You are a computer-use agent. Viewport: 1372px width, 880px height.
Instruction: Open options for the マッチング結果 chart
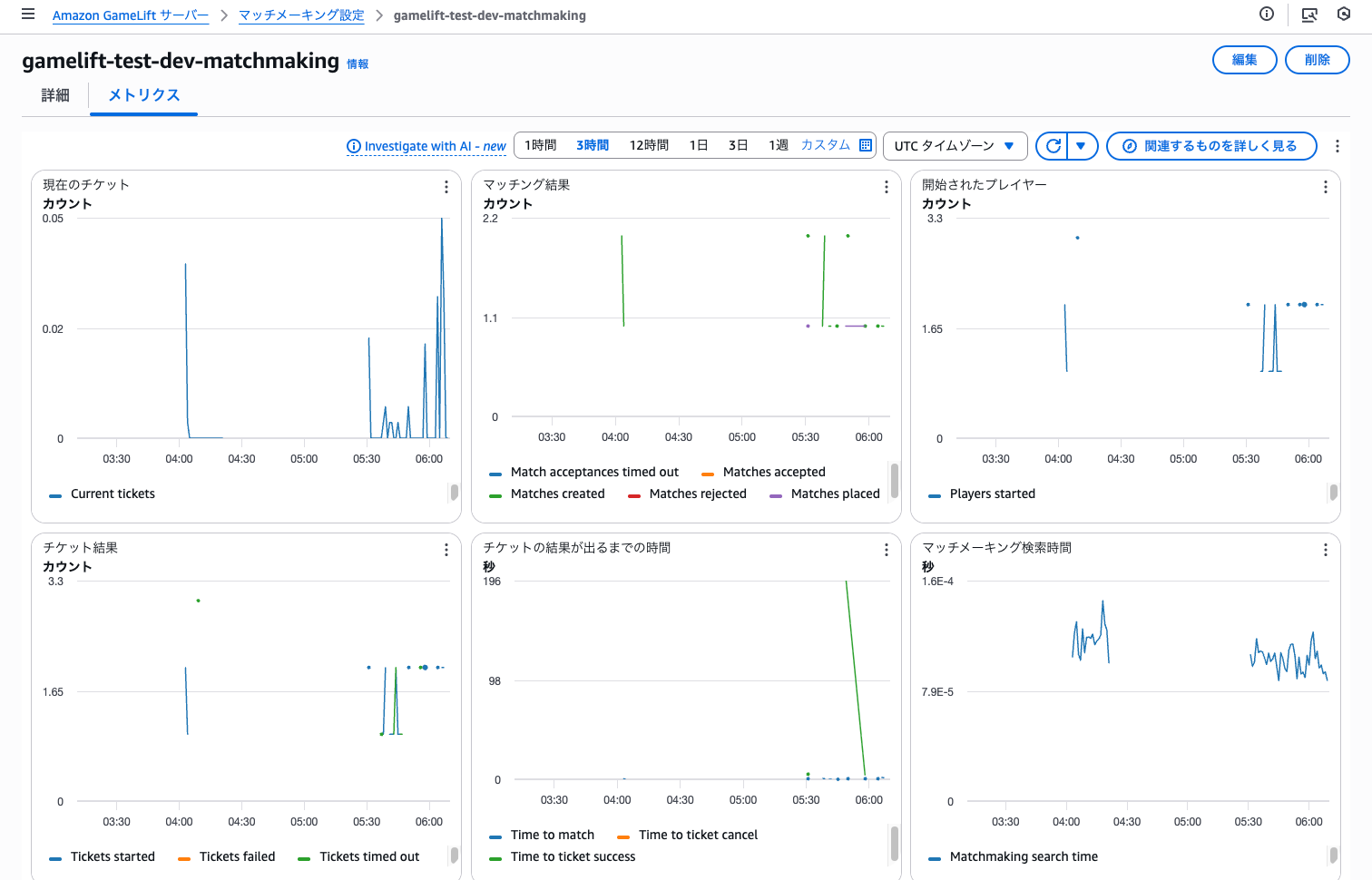tap(886, 187)
